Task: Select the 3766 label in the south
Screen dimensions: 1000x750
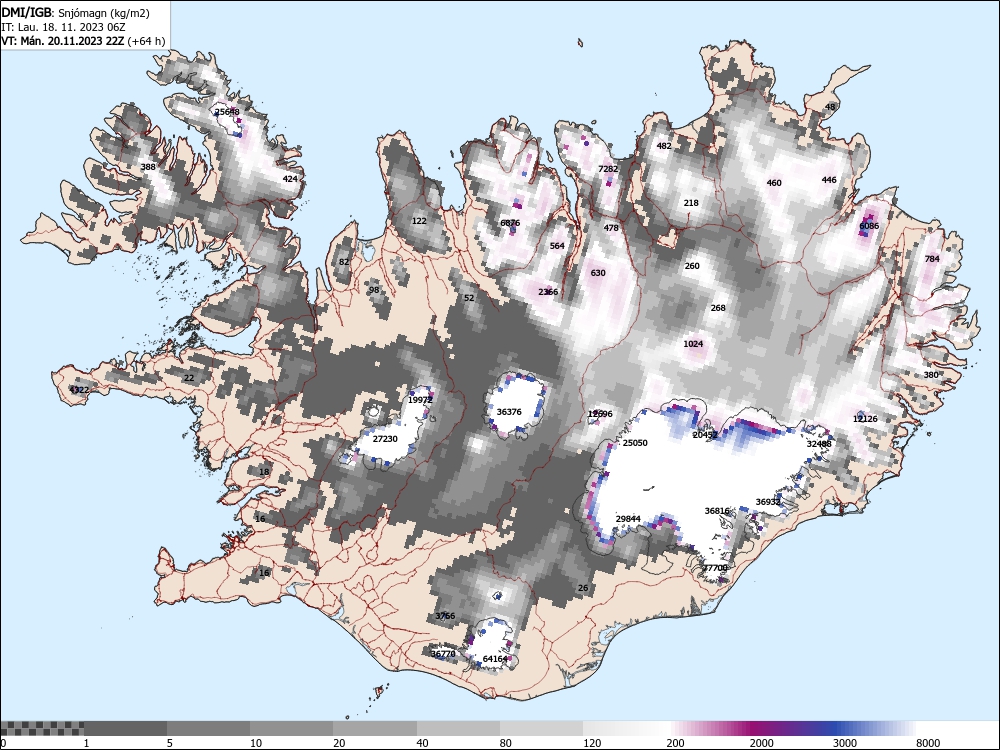Action: pyautogui.click(x=445, y=616)
